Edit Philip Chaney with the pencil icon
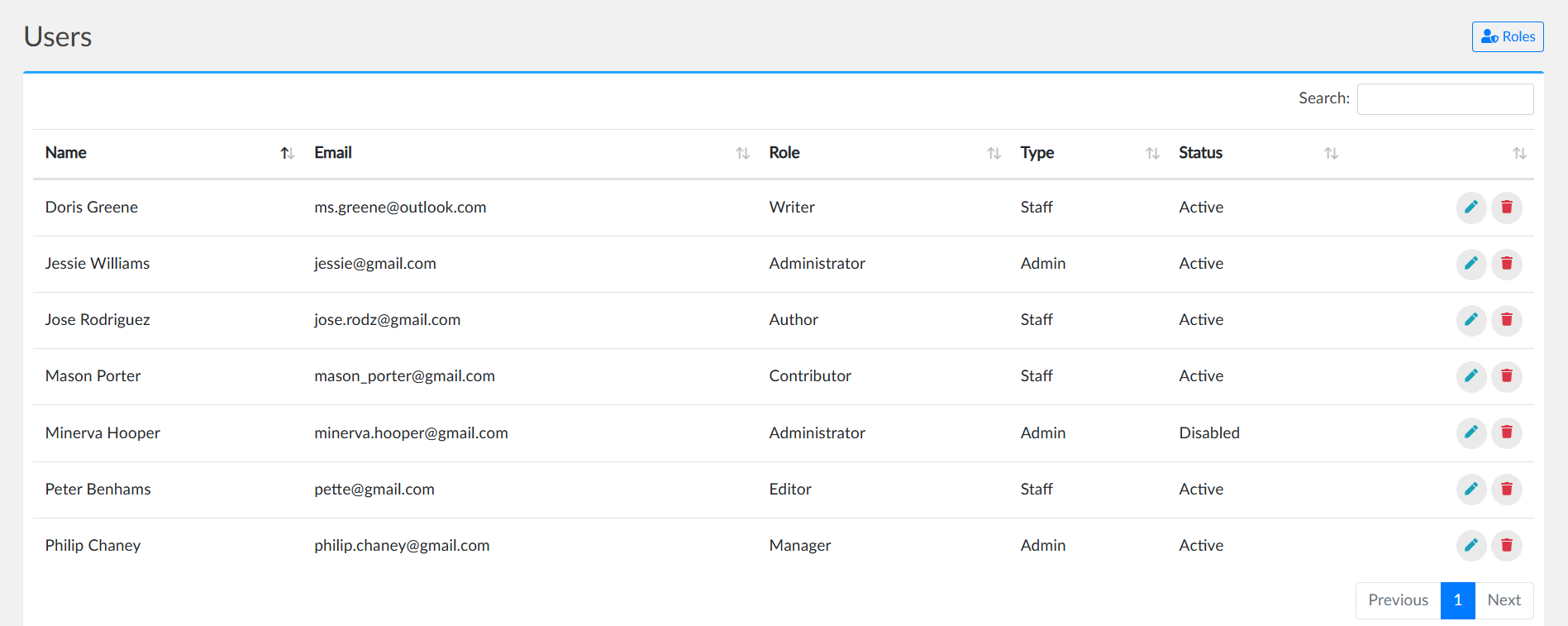 pos(1470,546)
